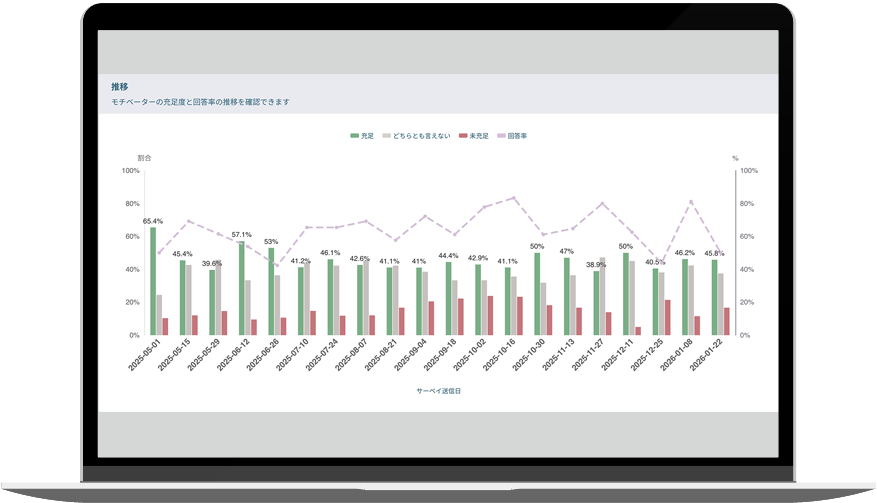Click the red 未充足 legend color swatch
877x503 pixels.
click(463, 135)
